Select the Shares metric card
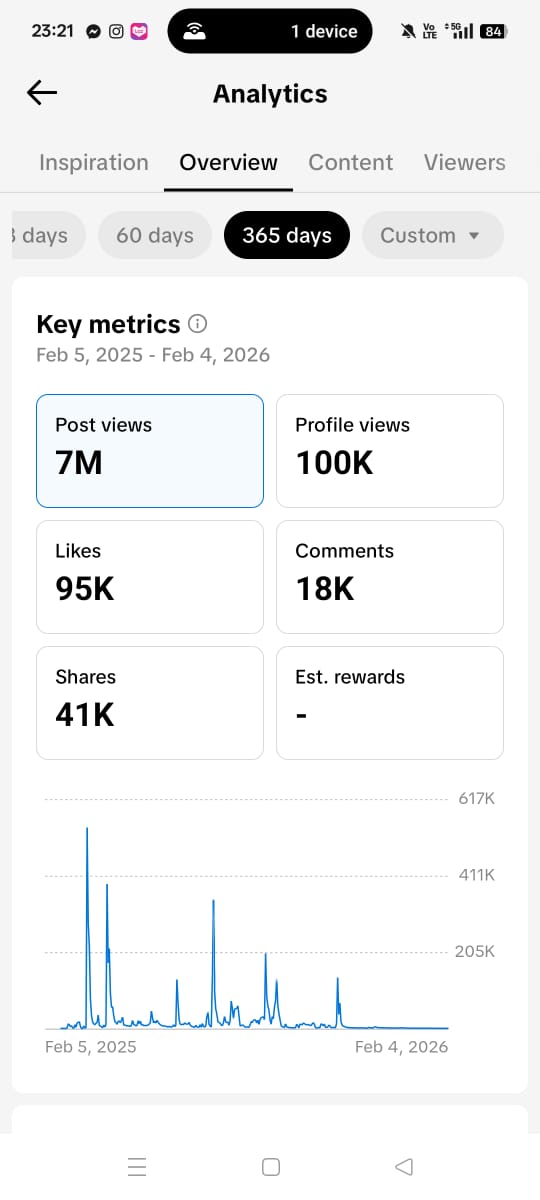 [x=150, y=703]
